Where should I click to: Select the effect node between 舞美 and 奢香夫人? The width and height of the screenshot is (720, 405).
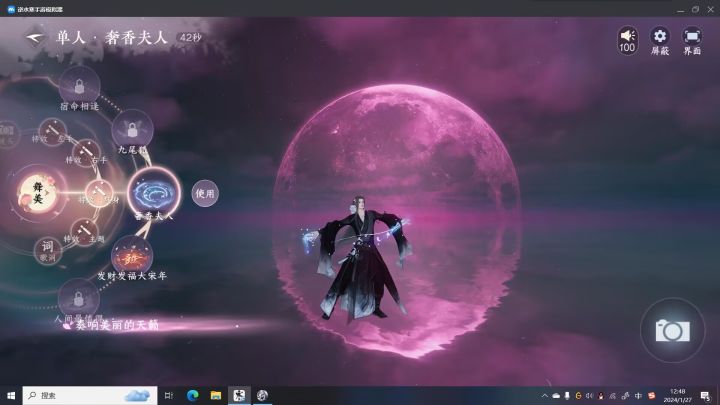[x=100, y=193]
